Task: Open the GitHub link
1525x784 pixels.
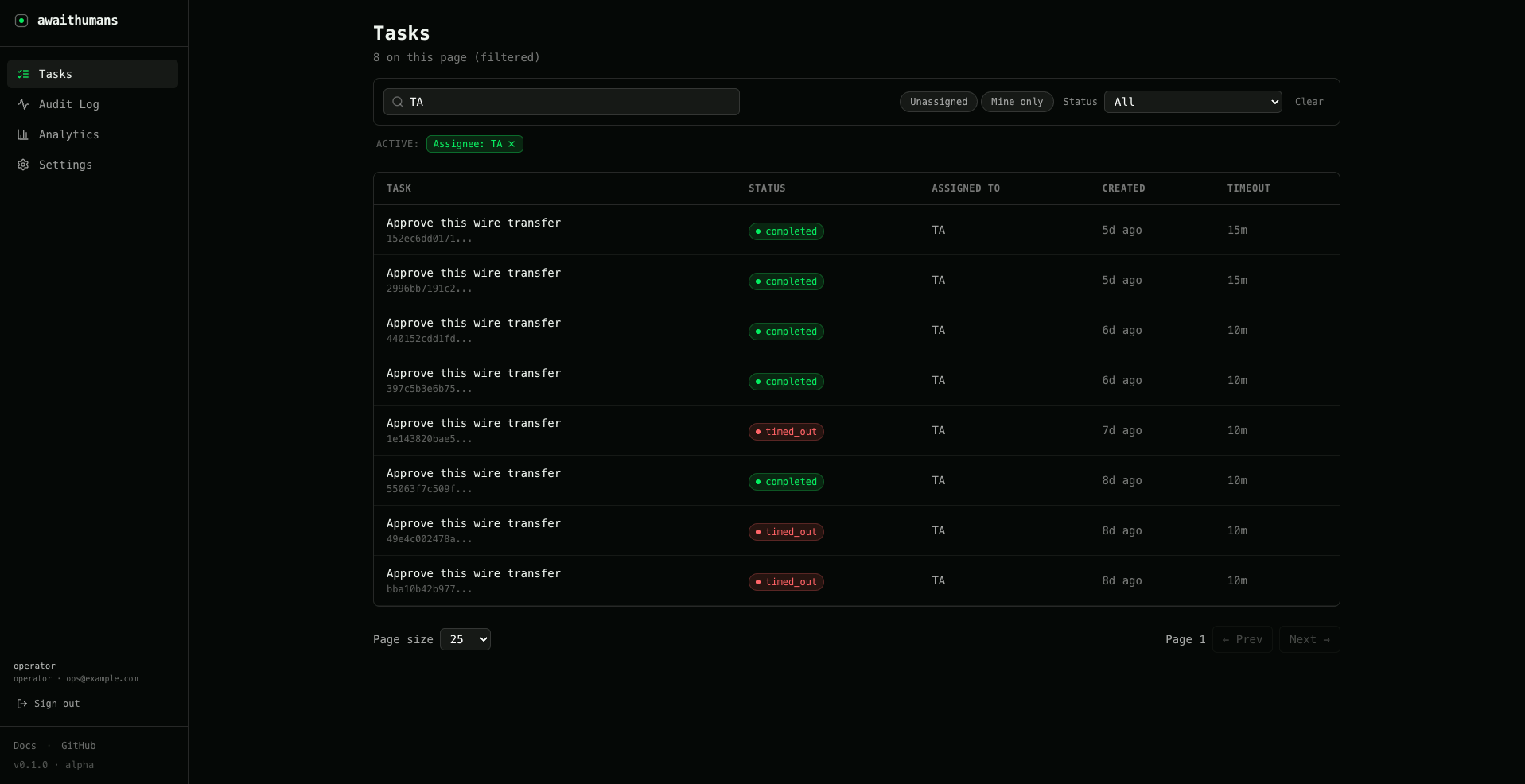Action: 78,746
